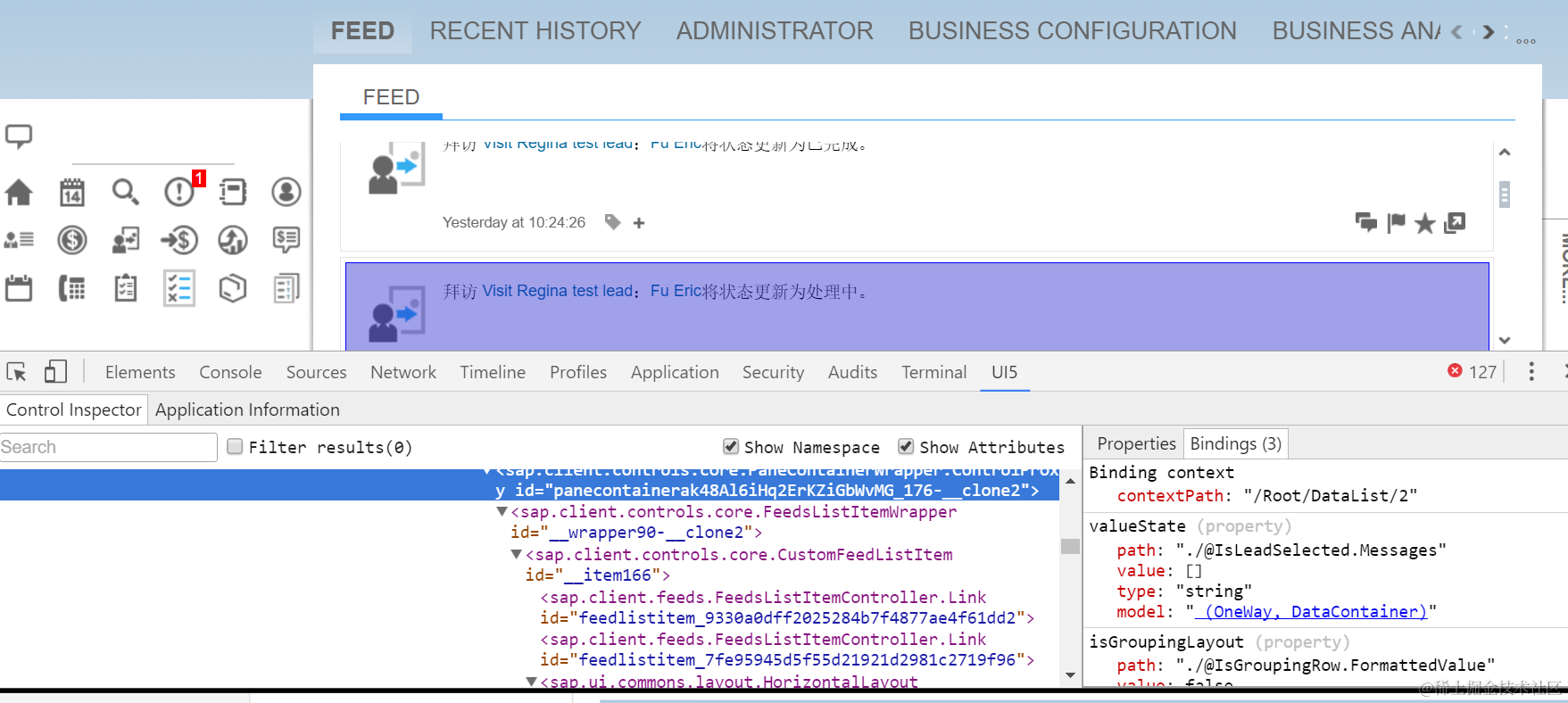Select the Bindings (3) tab
The image size is (1568, 703).
[1236, 443]
